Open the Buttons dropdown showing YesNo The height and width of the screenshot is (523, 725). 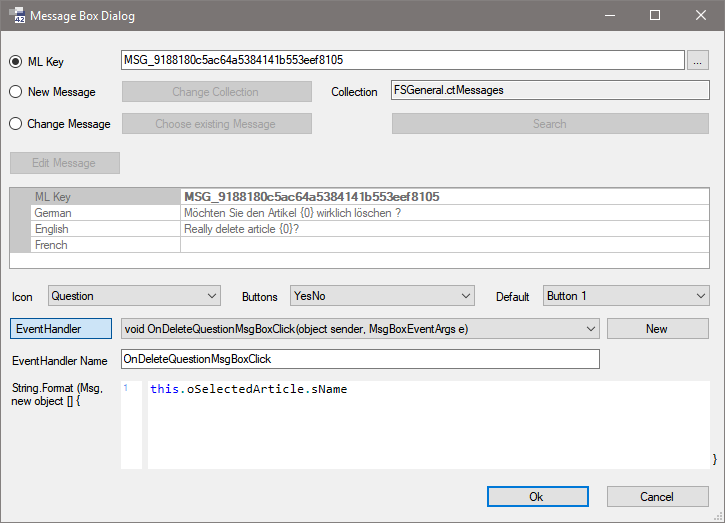(382, 295)
